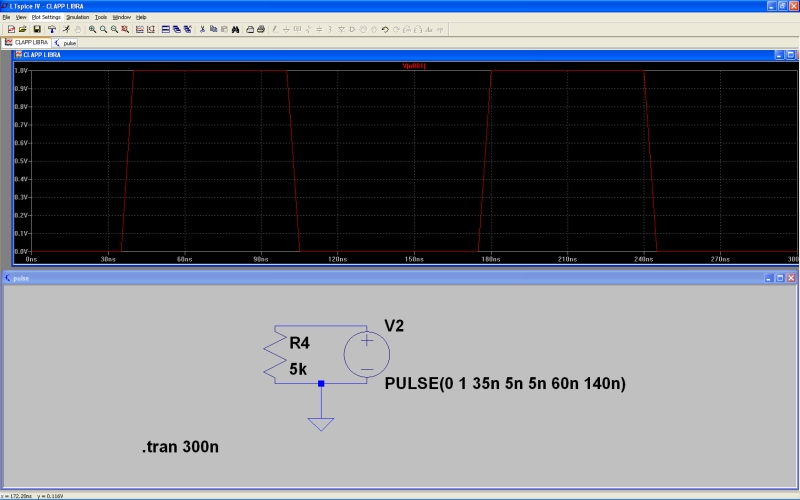
Task: Click the .tran 300n directive
Action: [x=180, y=446]
